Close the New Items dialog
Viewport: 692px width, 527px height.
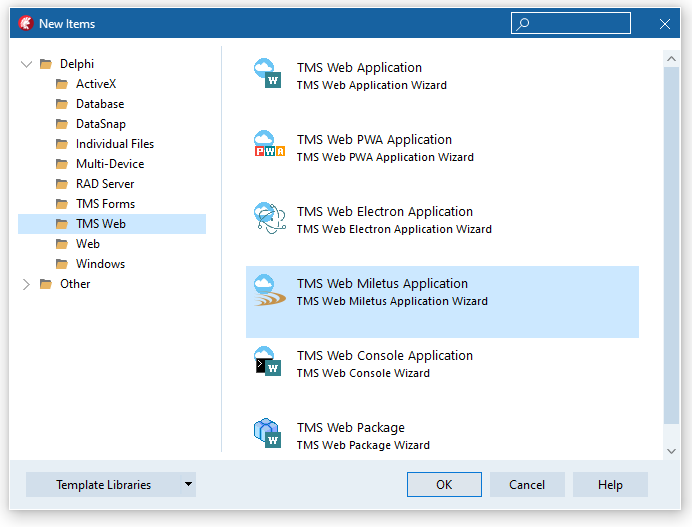pyautogui.click(x=665, y=24)
